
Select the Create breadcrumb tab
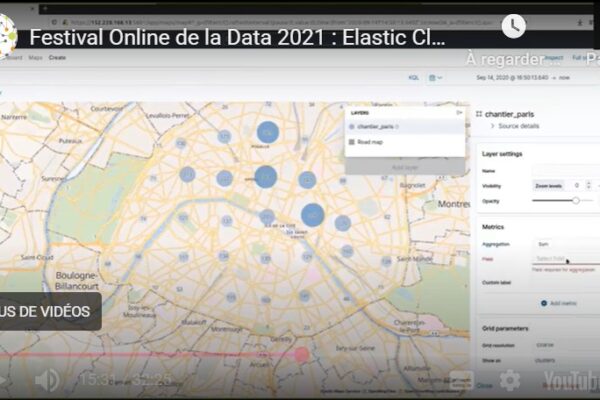58,58
